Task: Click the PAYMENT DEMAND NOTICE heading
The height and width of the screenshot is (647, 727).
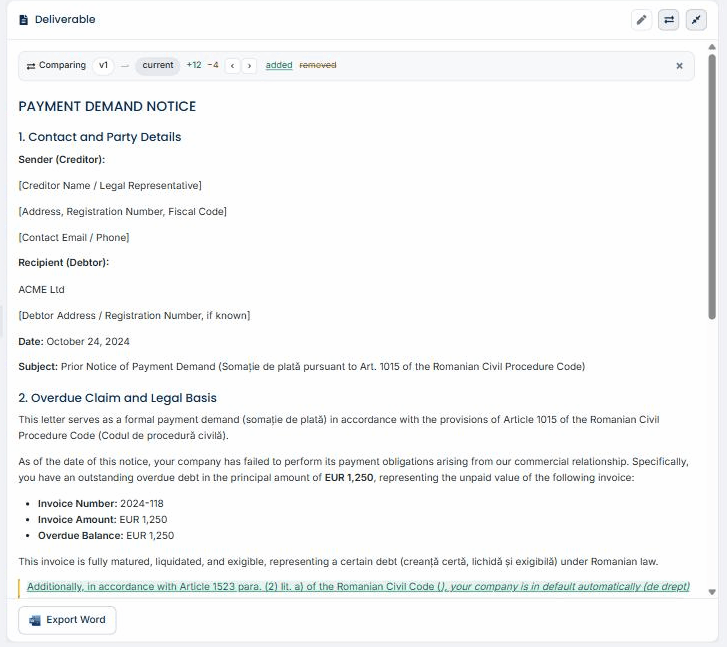Action: point(107,107)
